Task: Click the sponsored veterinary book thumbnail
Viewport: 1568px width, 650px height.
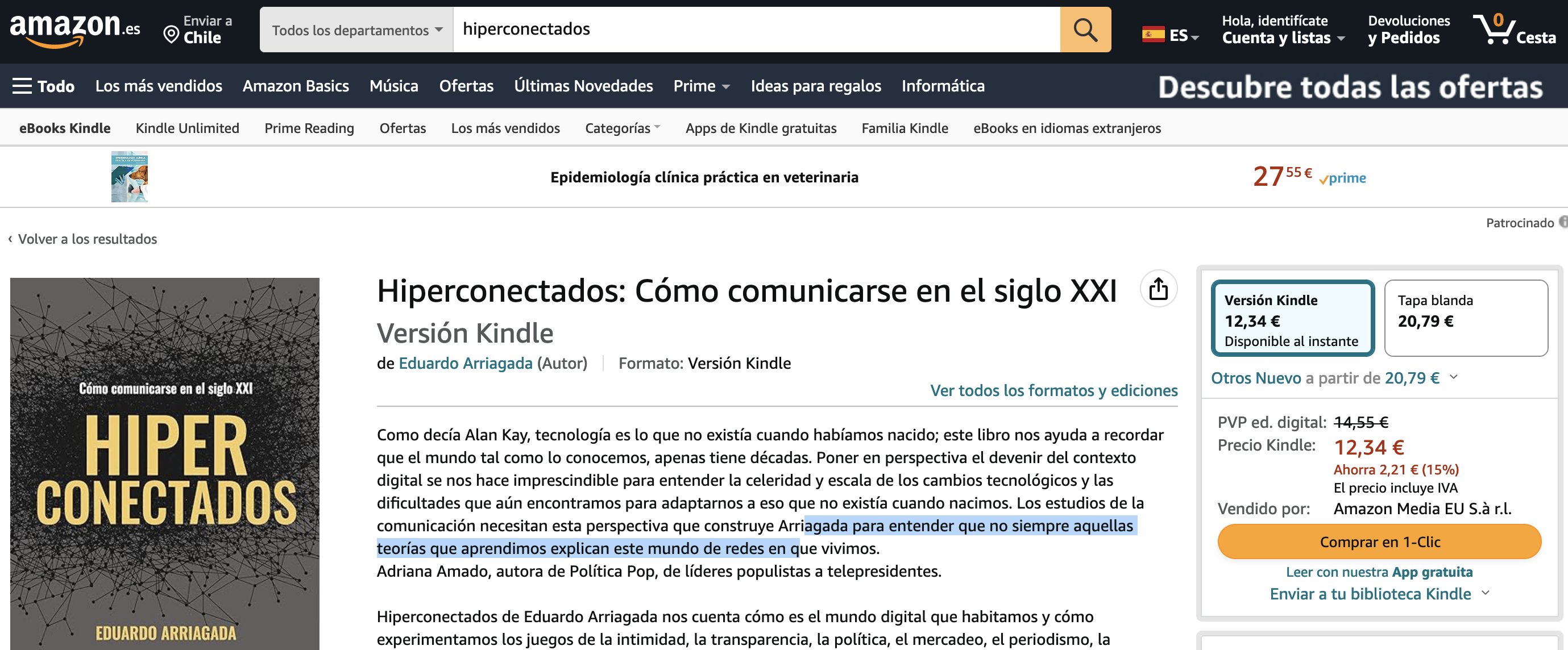Action: (130, 176)
